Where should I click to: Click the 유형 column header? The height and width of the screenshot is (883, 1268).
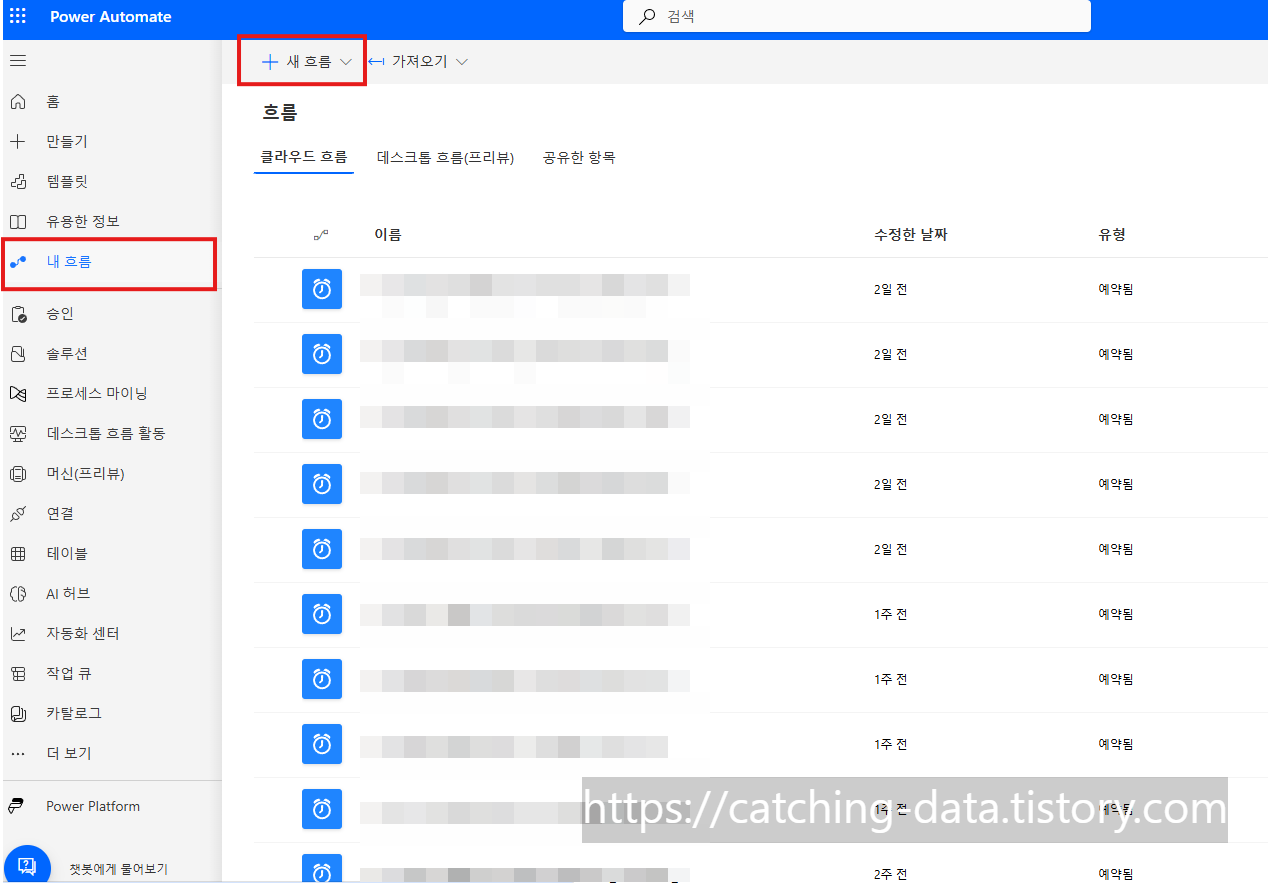(x=1112, y=235)
